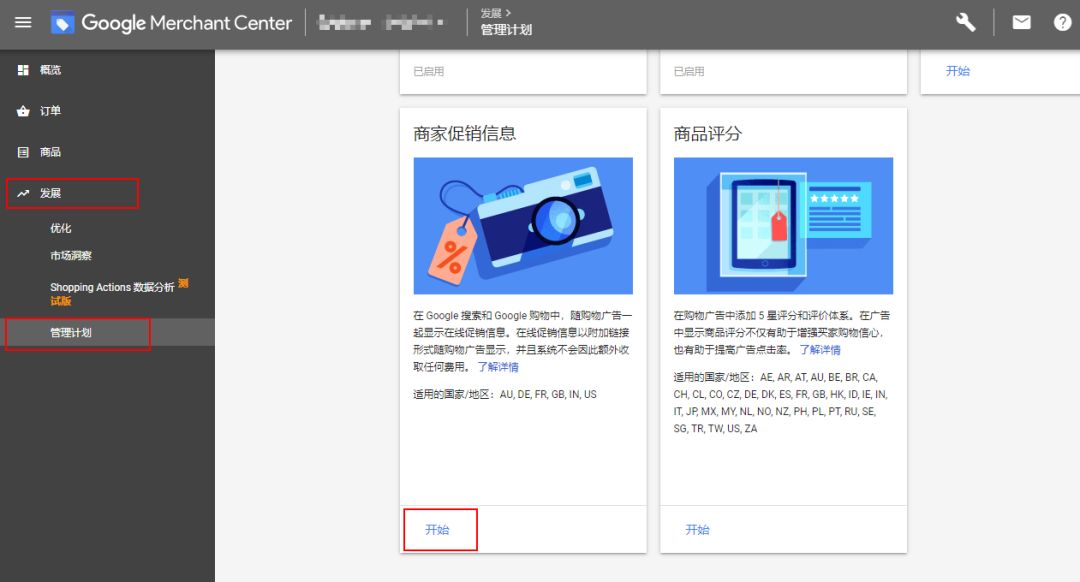This screenshot has width=1080, height=582.
Task: Click 开始 under 商家促销信息
Action: pyautogui.click(x=440, y=529)
